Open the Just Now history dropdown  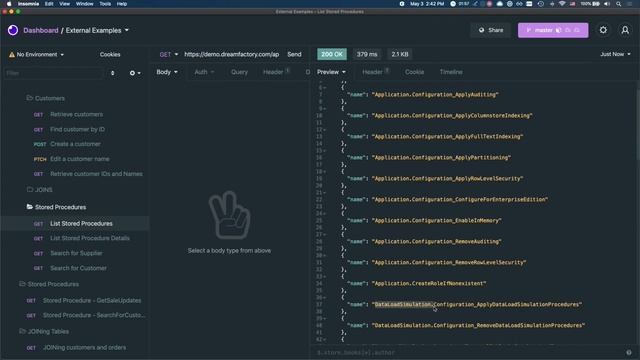pos(615,54)
